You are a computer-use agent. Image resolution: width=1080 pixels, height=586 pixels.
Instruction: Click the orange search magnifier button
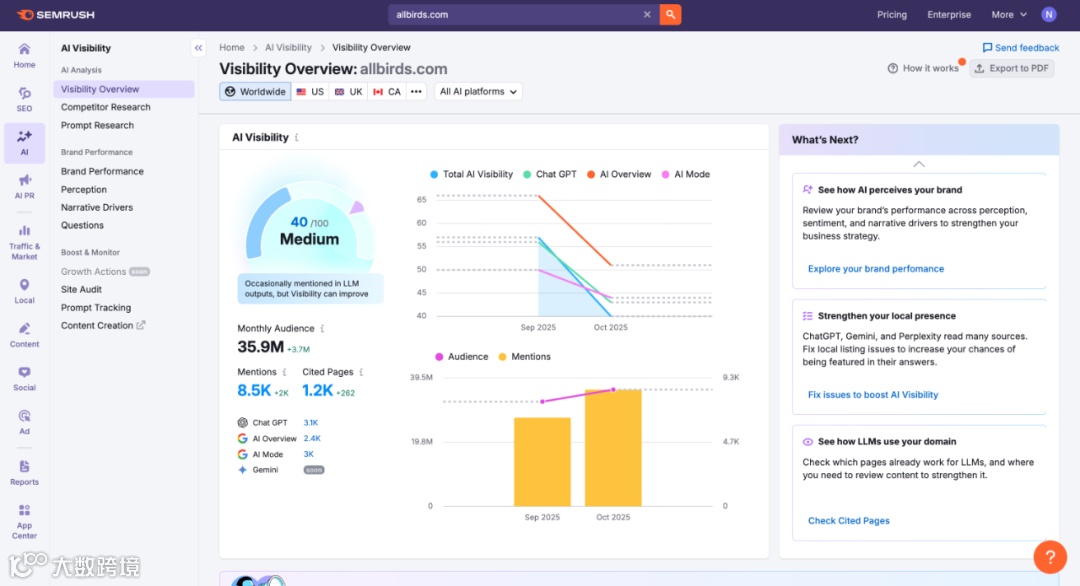click(670, 14)
